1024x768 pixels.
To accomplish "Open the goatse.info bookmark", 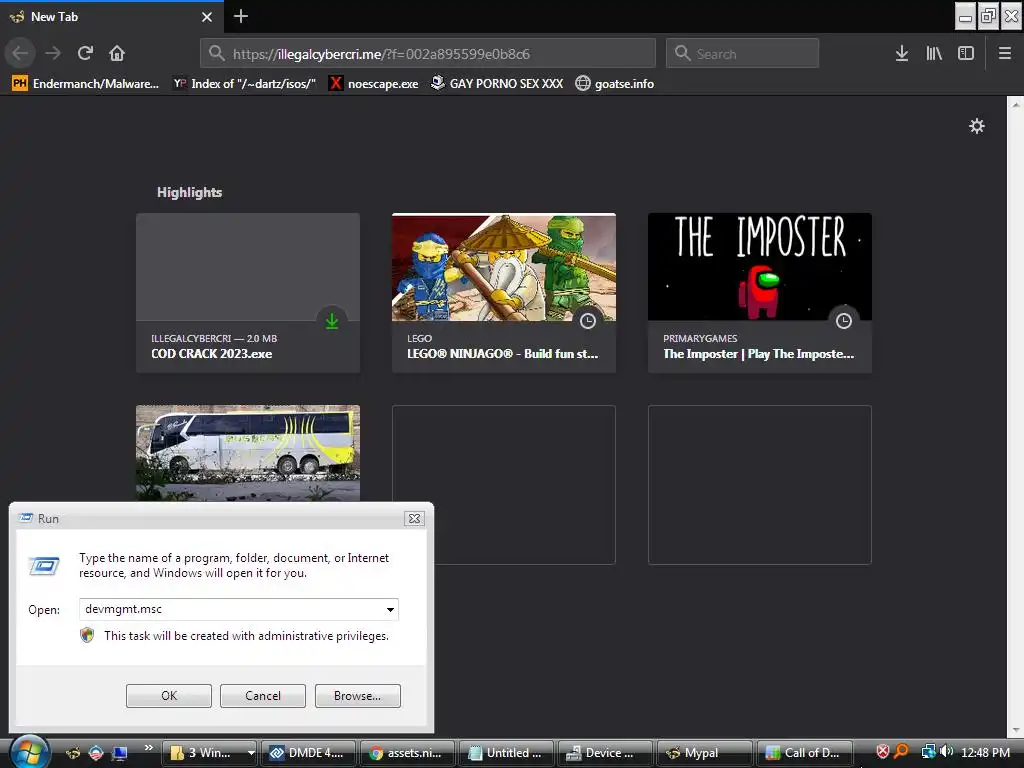I will tap(615, 84).
